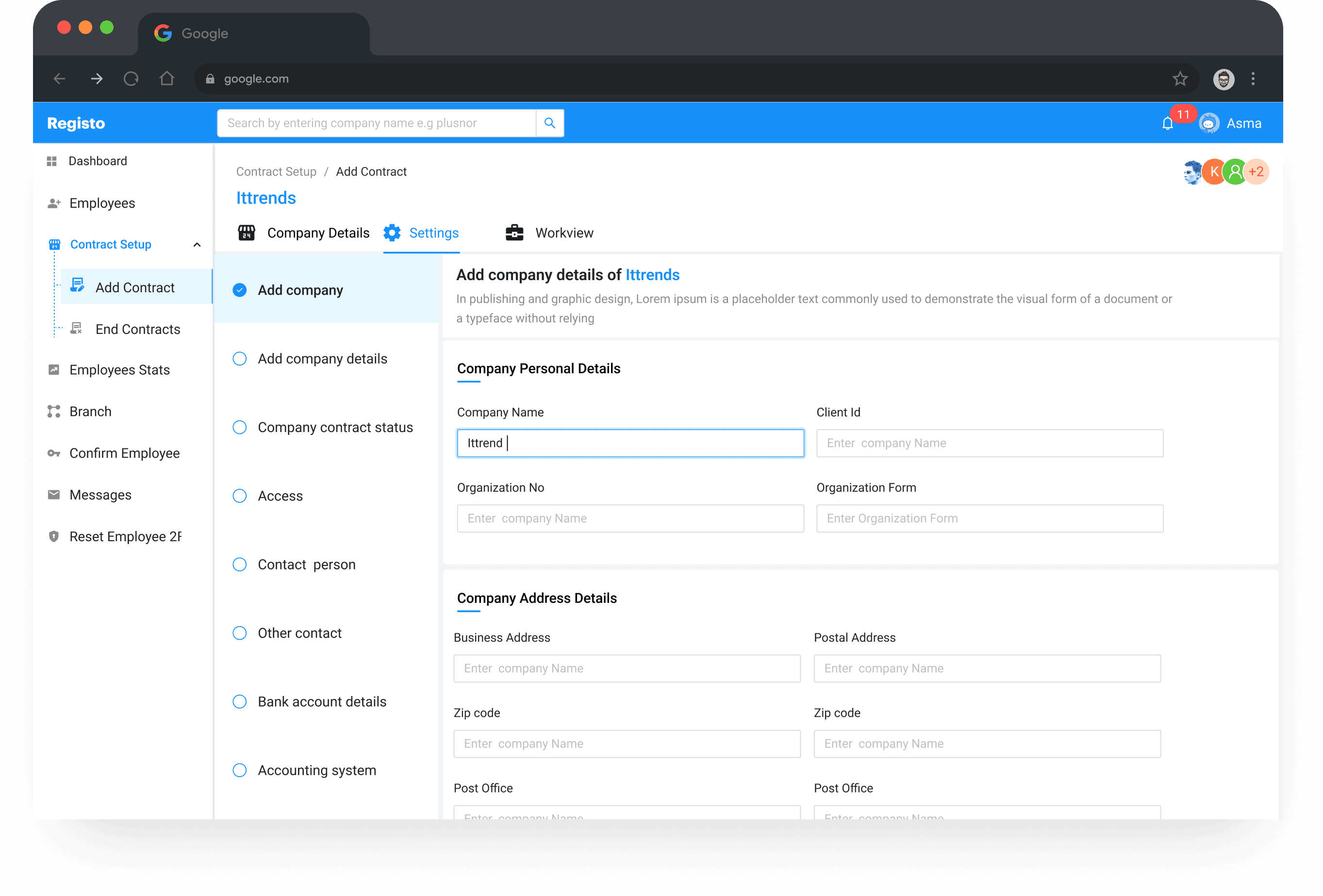
Task: Click the Client Id input field
Action: (x=990, y=443)
